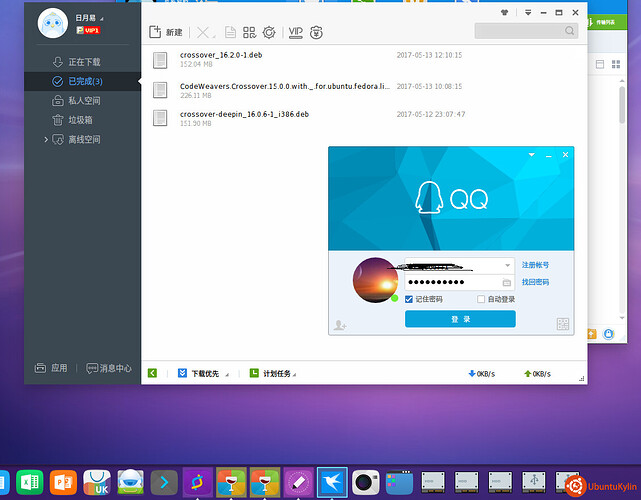Open the first wine glass dock icon
This screenshot has height=500, width=641.
[231, 483]
